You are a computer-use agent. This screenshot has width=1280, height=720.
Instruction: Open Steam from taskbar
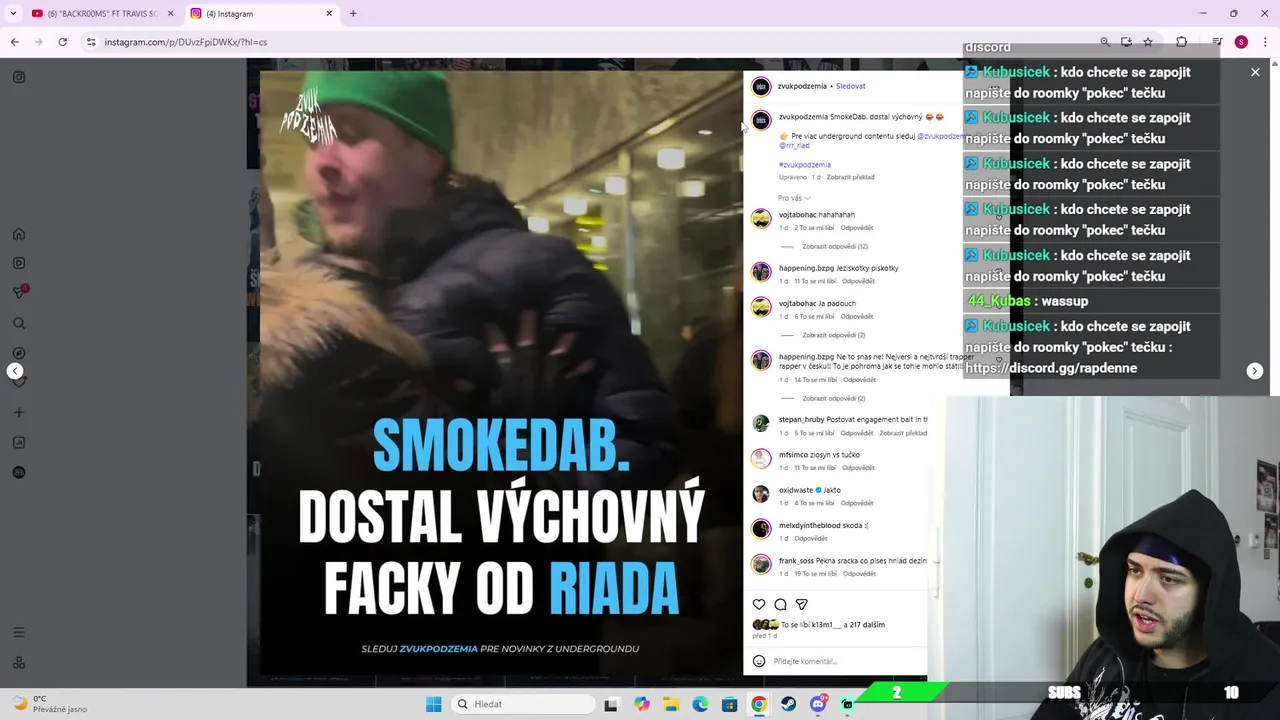click(x=788, y=704)
